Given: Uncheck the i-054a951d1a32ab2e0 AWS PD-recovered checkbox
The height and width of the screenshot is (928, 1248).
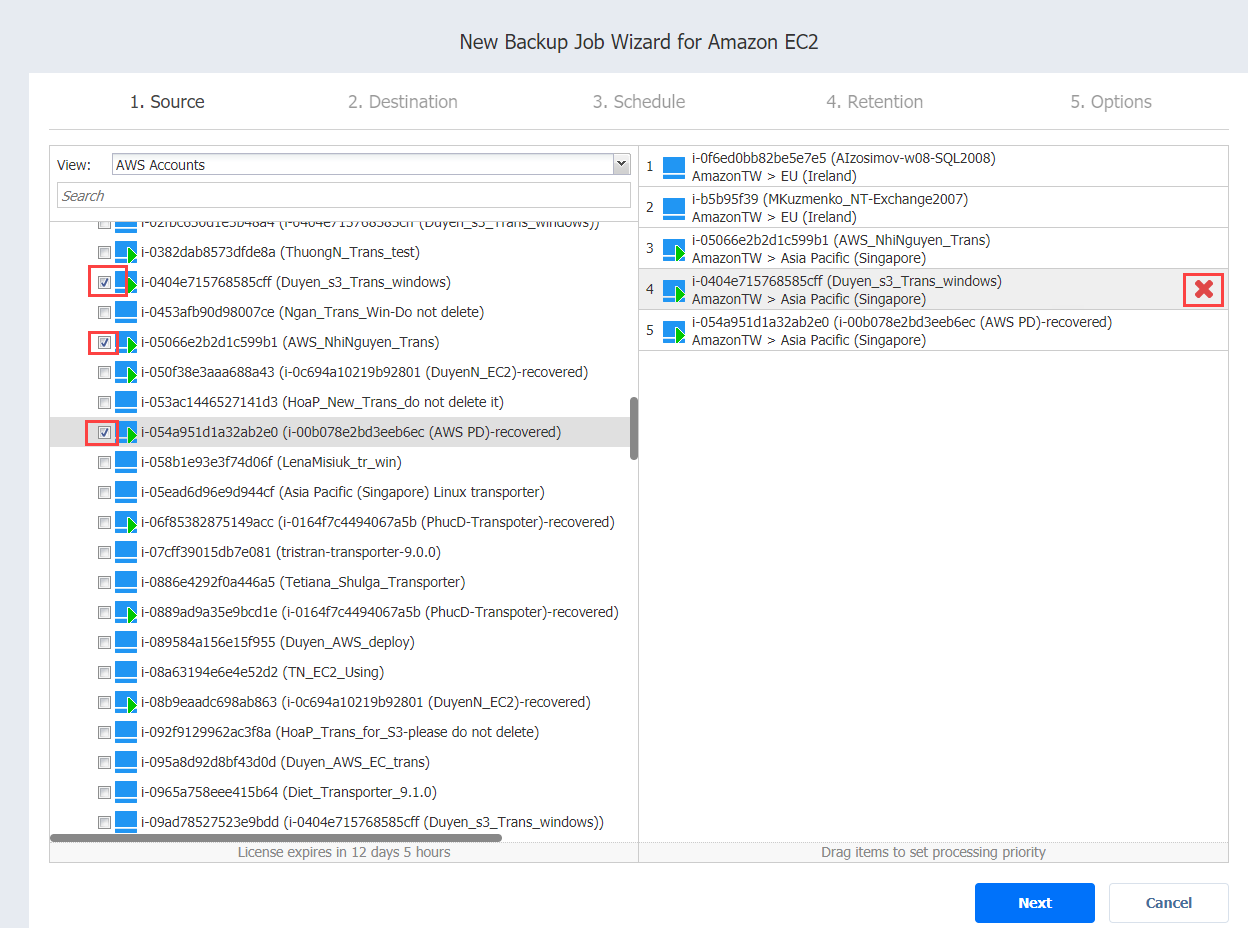Looking at the screenshot, I should pos(104,432).
